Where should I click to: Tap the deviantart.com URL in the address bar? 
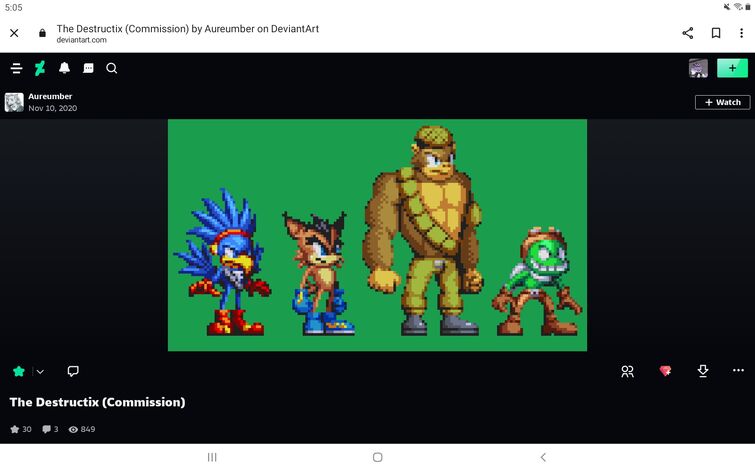point(81,40)
